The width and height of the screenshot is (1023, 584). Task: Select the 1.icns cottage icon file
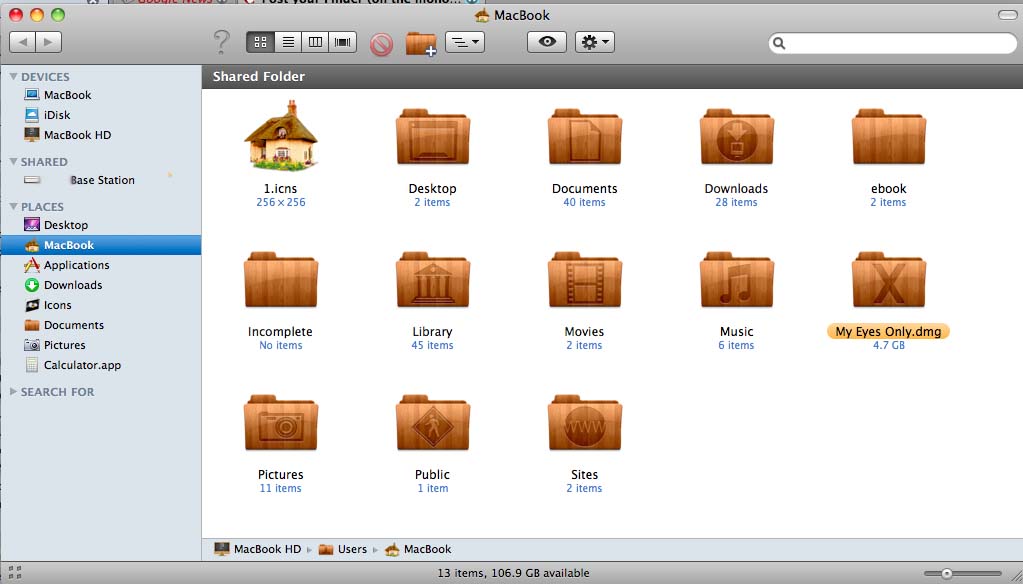281,136
